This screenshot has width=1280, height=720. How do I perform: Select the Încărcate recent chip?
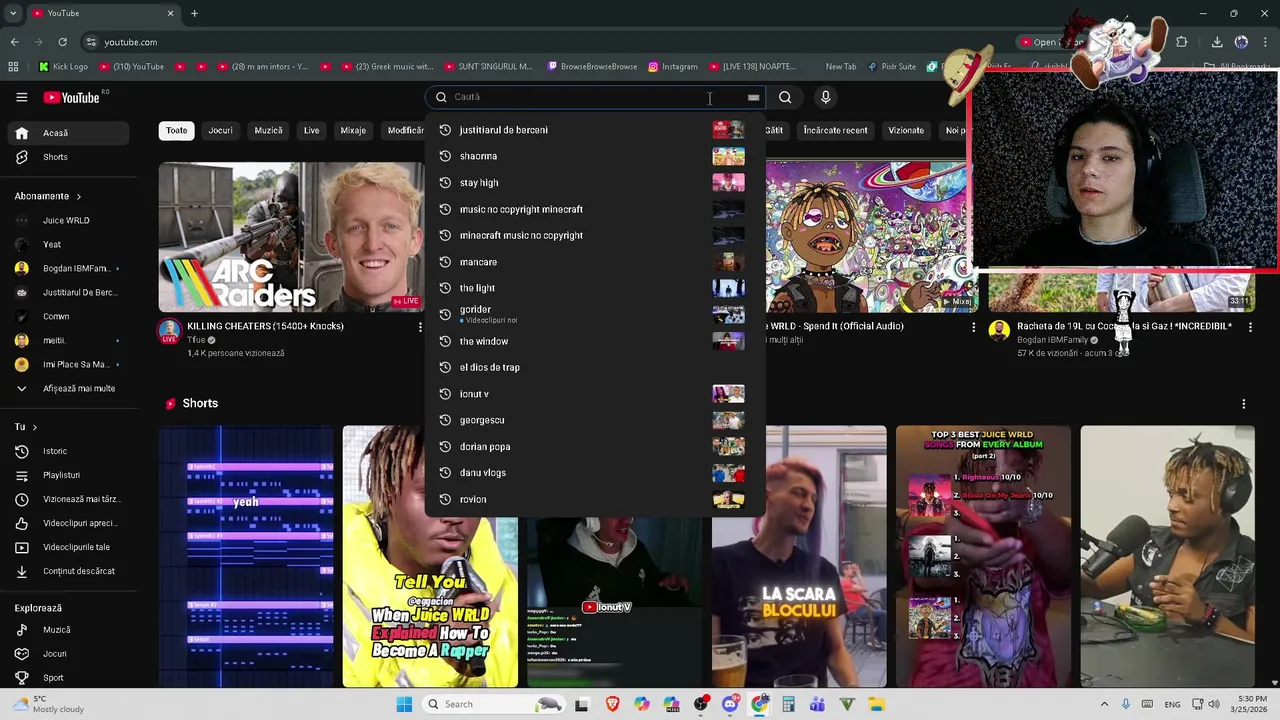835,131
